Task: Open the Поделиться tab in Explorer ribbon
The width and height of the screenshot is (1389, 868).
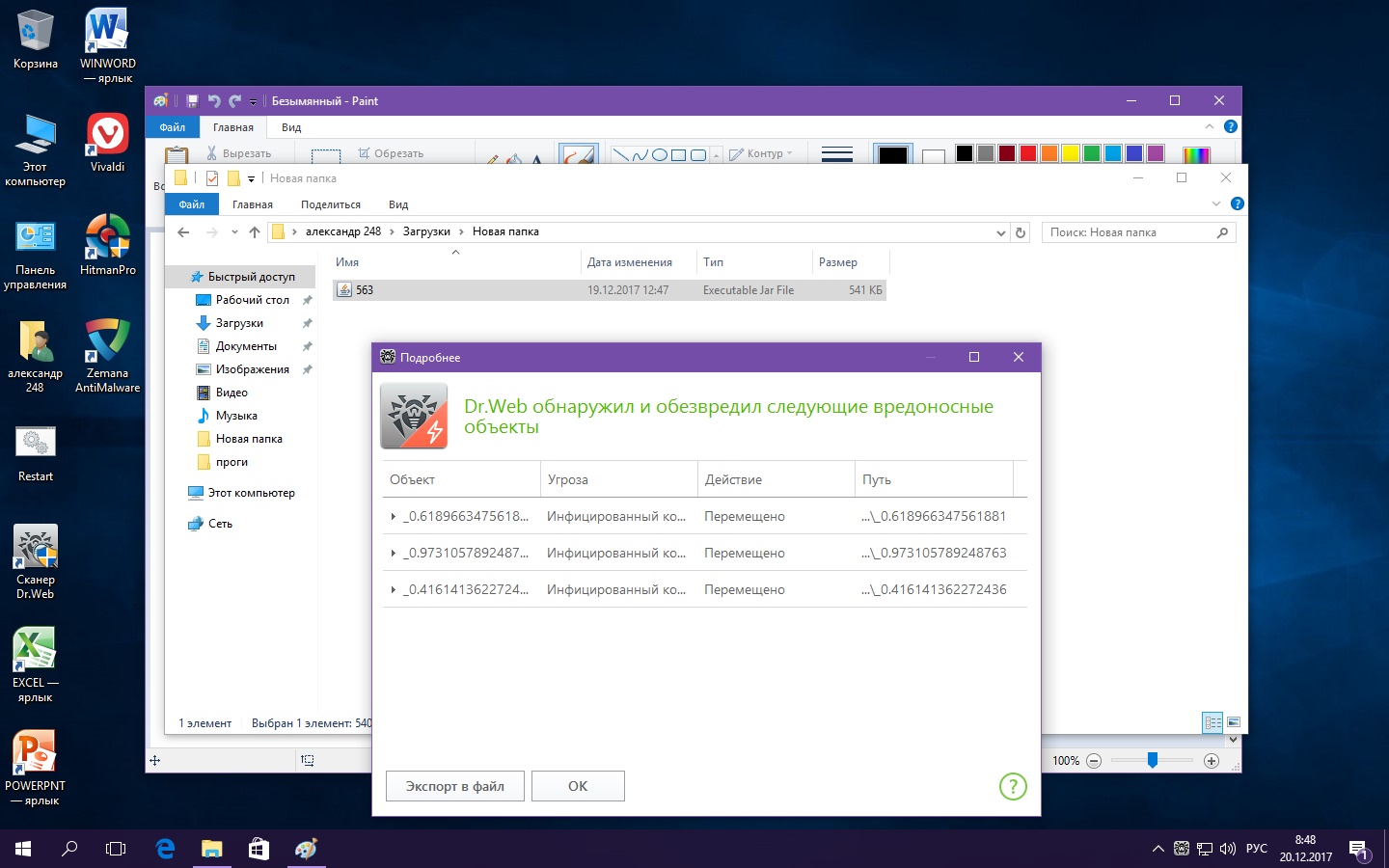Action: 330,204
